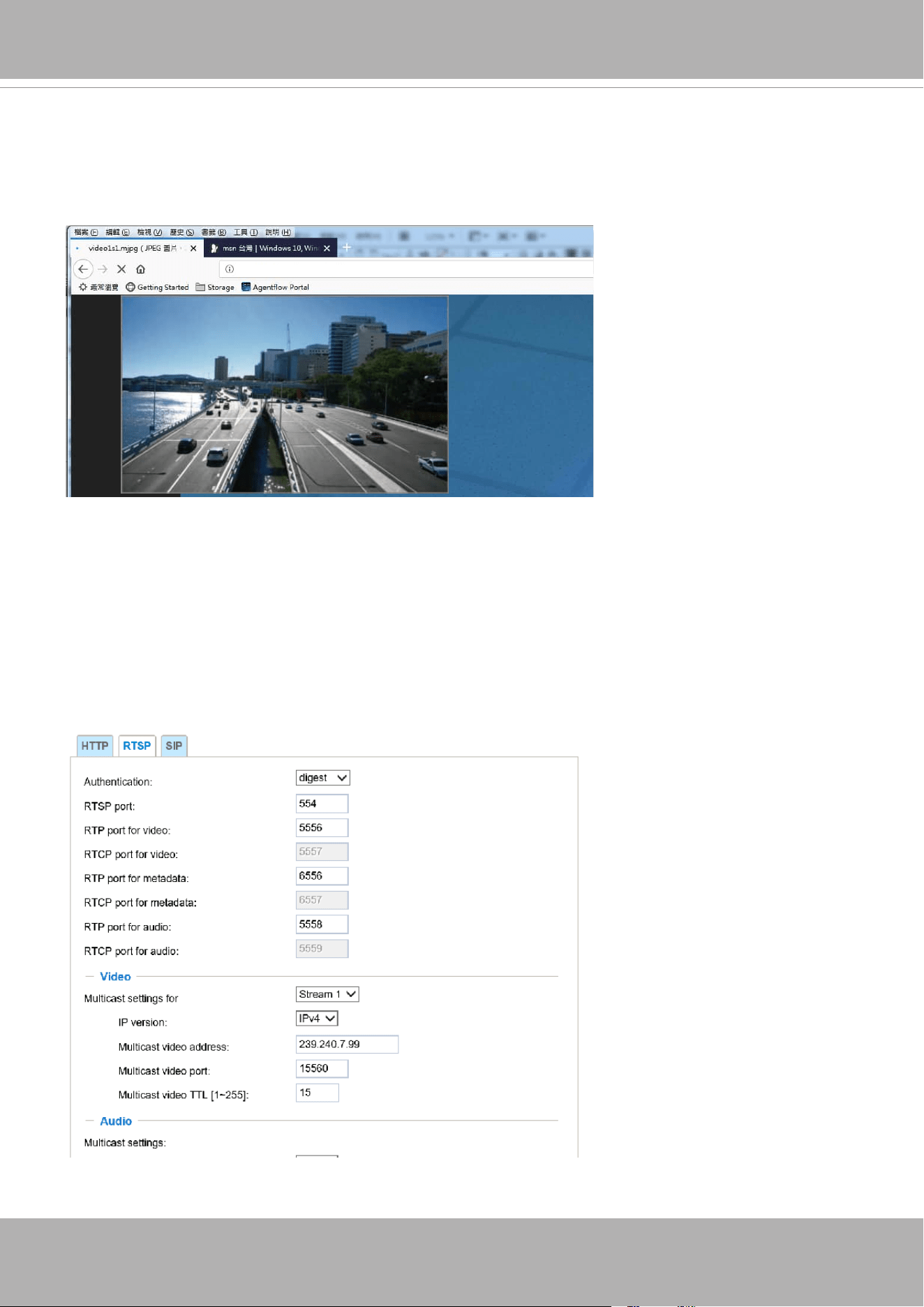Click the disabled RTCP video port 5557
Image resolution: width=924 pixels, height=1307 pixels.
point(322,852)
